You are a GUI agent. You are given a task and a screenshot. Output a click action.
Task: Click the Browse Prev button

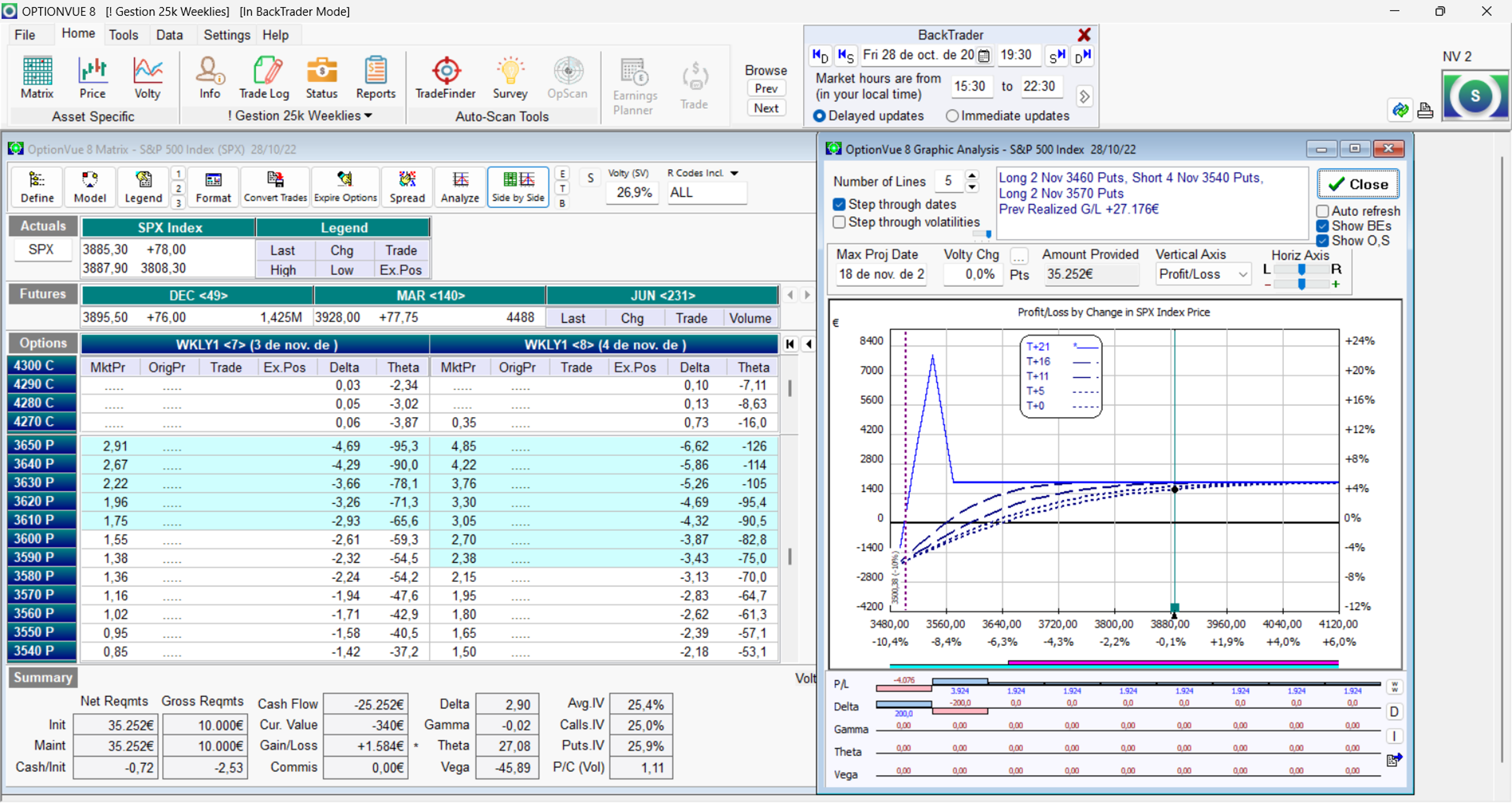(x=766, y=88)
